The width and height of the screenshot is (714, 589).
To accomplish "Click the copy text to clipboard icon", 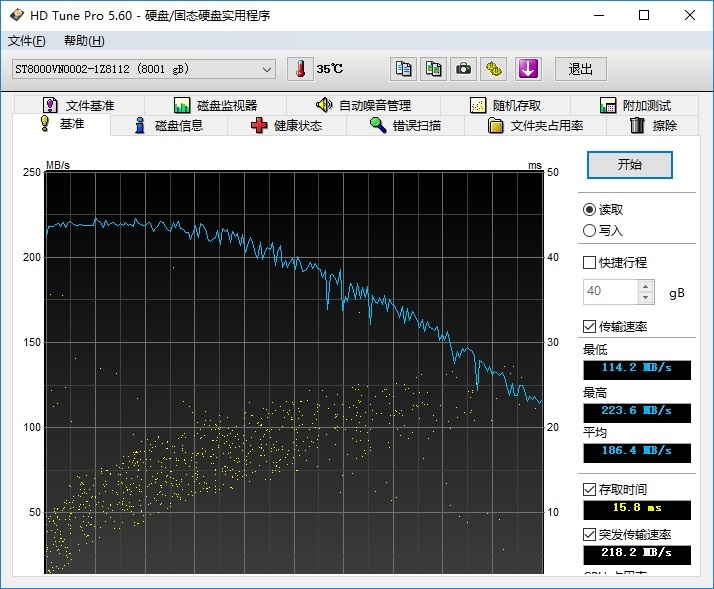I will click(403, 69).
